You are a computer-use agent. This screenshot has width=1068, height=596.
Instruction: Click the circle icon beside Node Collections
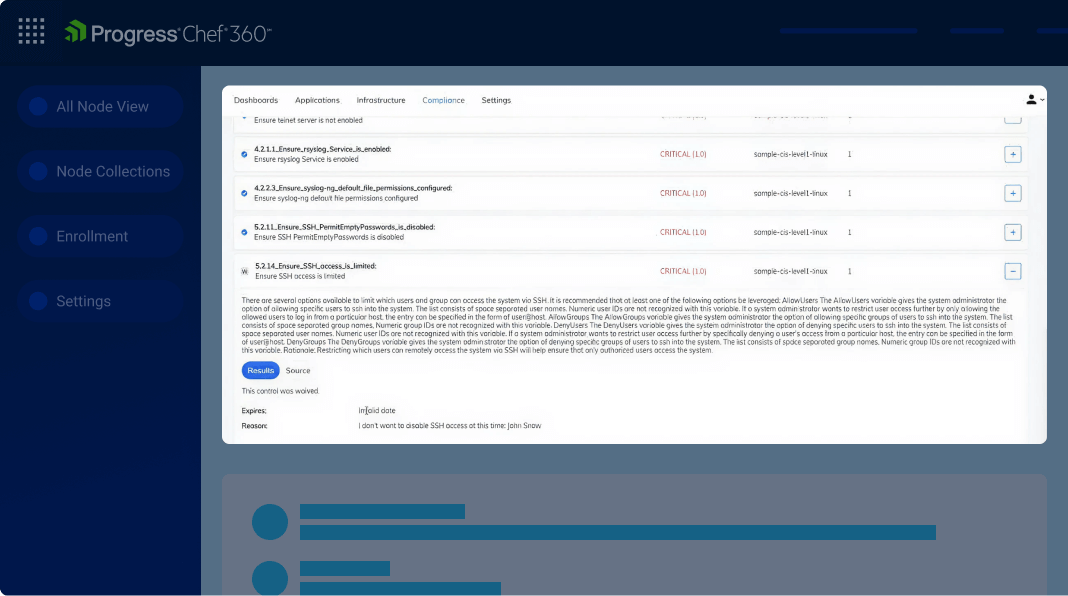39,172
